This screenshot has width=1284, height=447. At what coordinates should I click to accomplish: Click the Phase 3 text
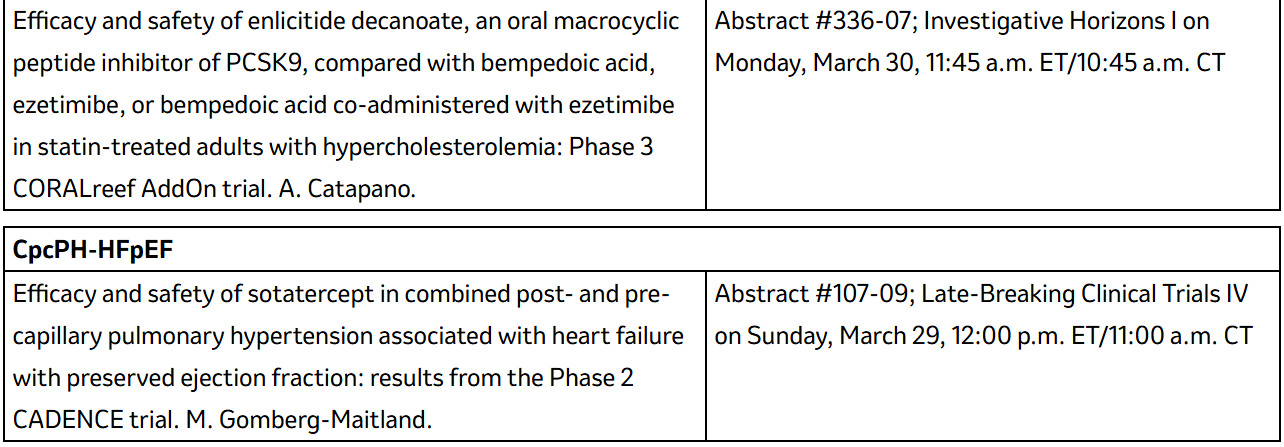611,147
